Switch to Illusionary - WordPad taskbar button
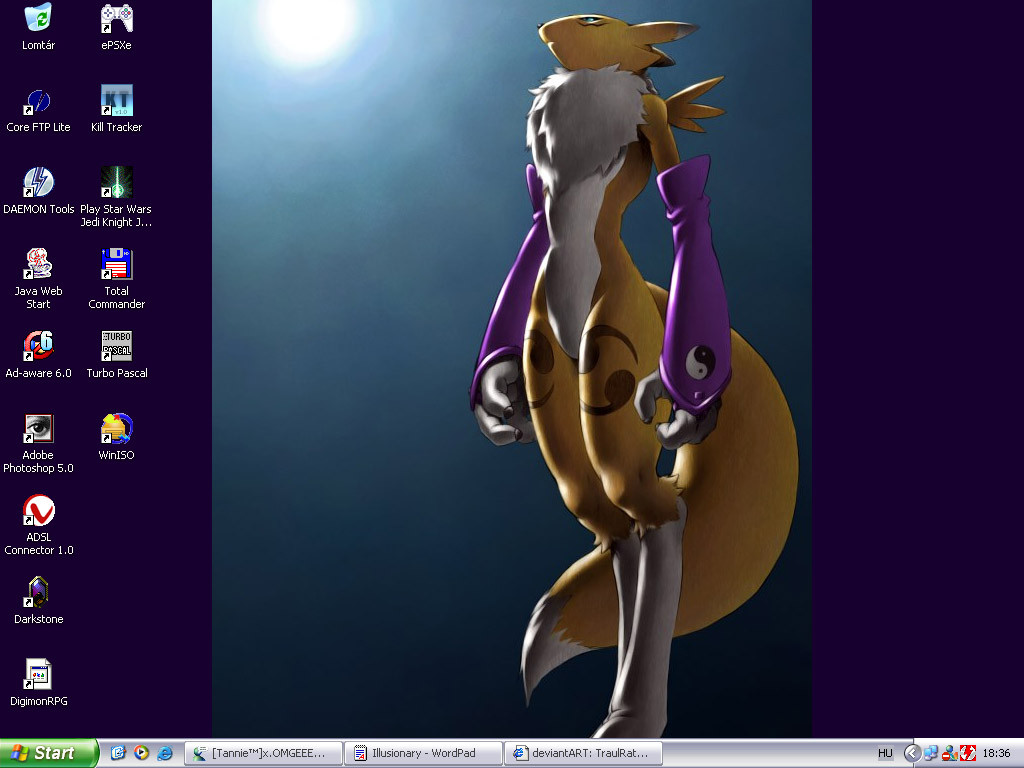 tap(423, 753)
